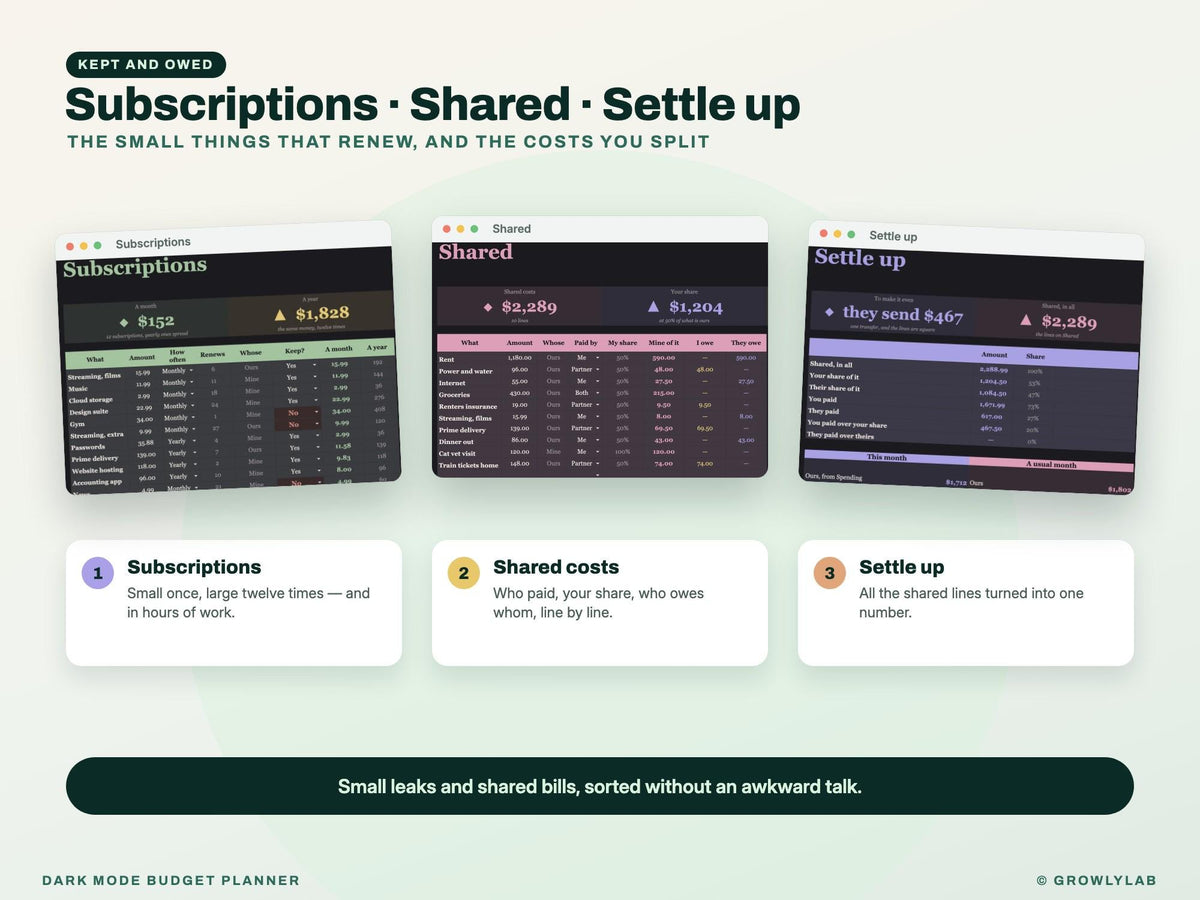
Task: Open Keep? dropdown for Cloud storage row
Action: [315, 389]
